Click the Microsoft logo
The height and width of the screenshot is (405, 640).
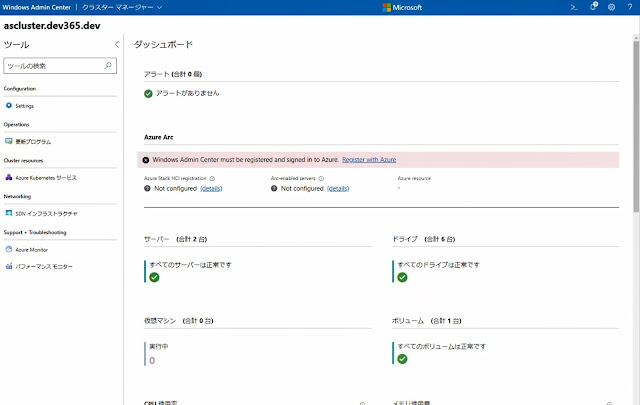tap(402, 7)
